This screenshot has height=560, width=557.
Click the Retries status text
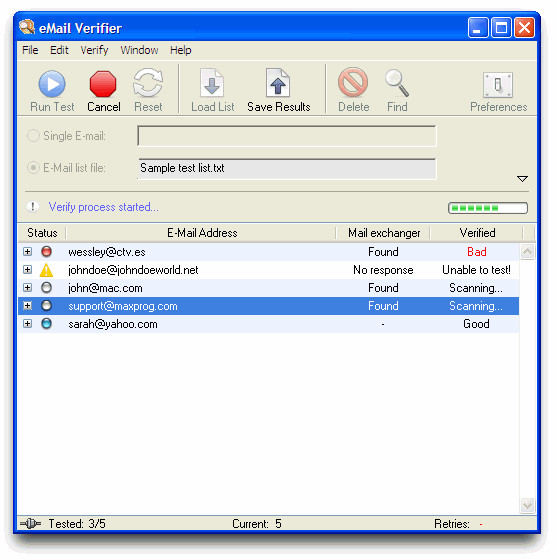452,524
